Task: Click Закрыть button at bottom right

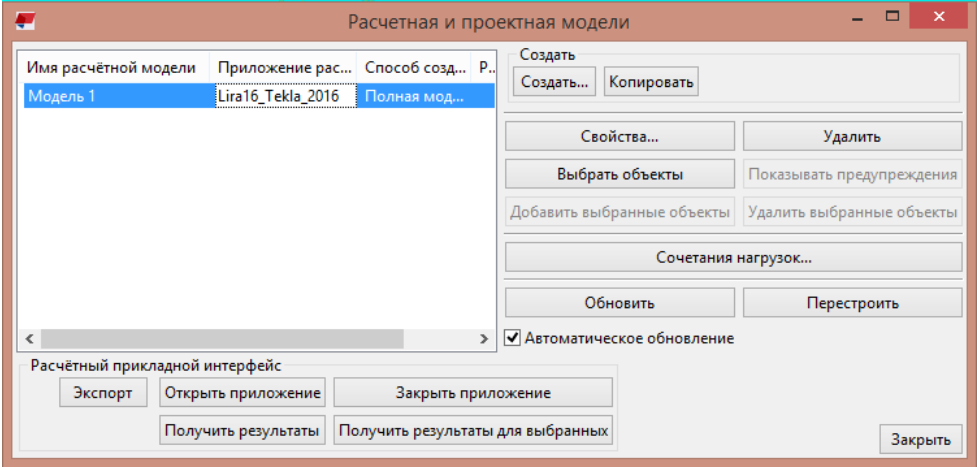Action: tap(920, 439)
